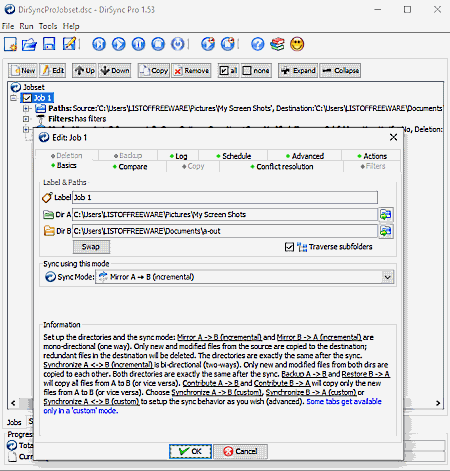The height and width of the screenshot is (471, 450).
Task: Switch to the Actions tab
Action: [372, 156]
